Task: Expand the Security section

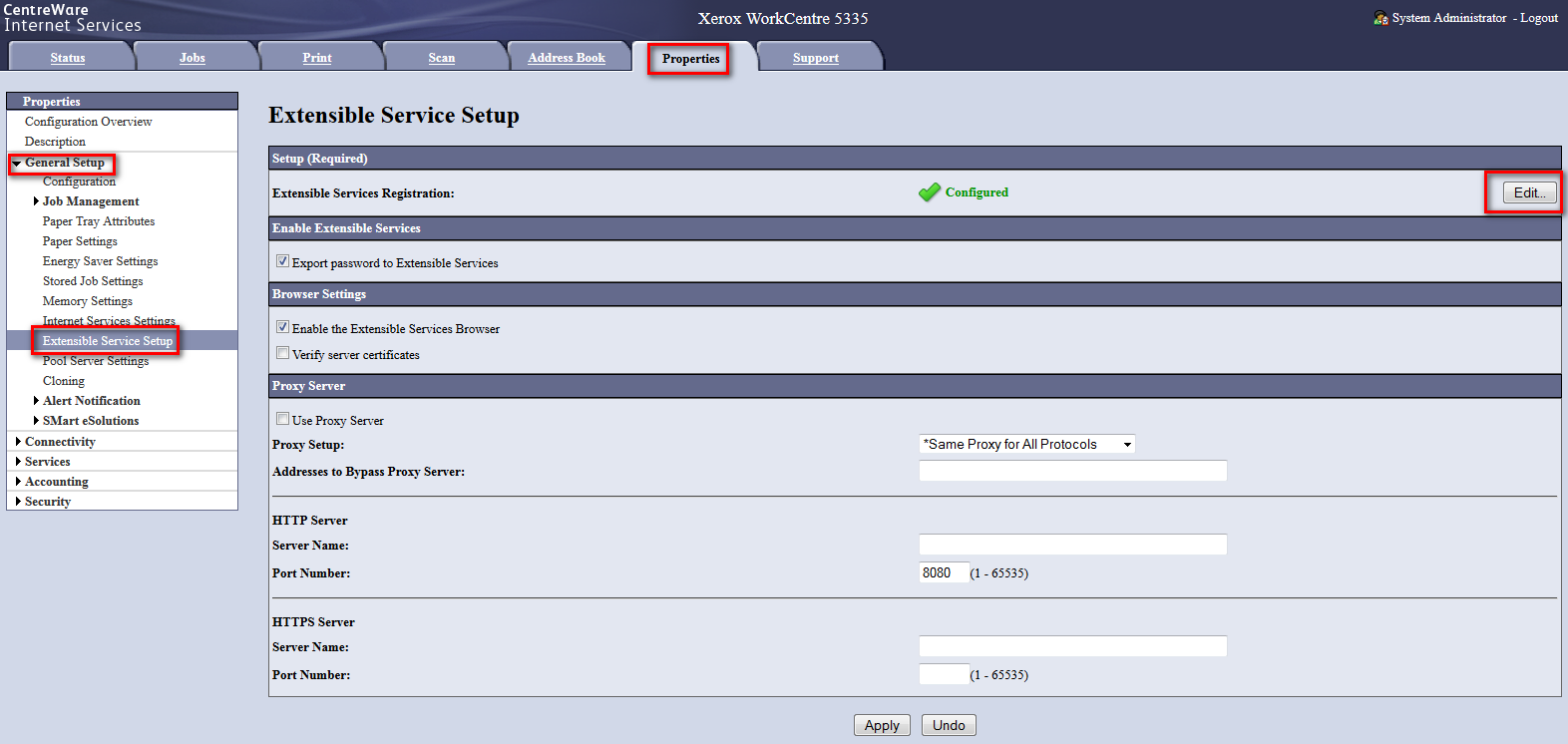Action: point(47,502)
